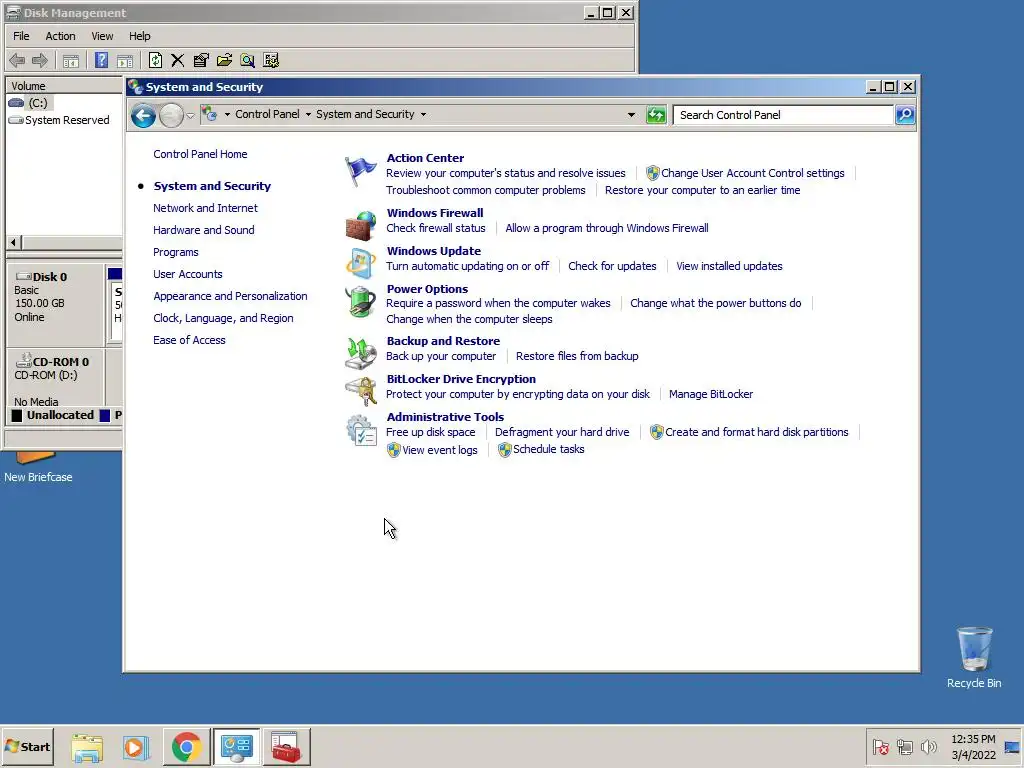Click the green Refresh button beside address bar
Screen dimensions: 1024x768
point(656,115)
